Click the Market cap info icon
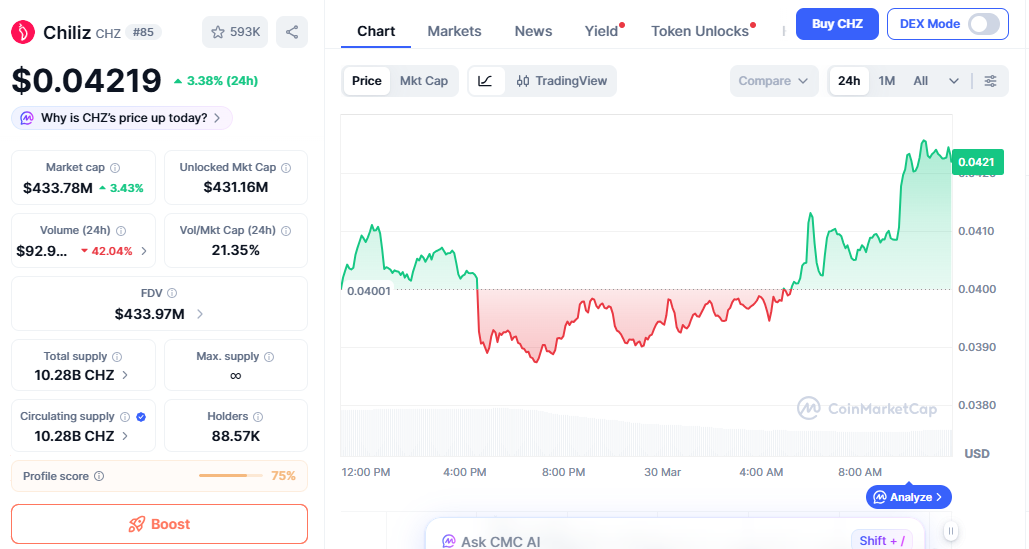1029x549 pixels. (x=115, y=168)
